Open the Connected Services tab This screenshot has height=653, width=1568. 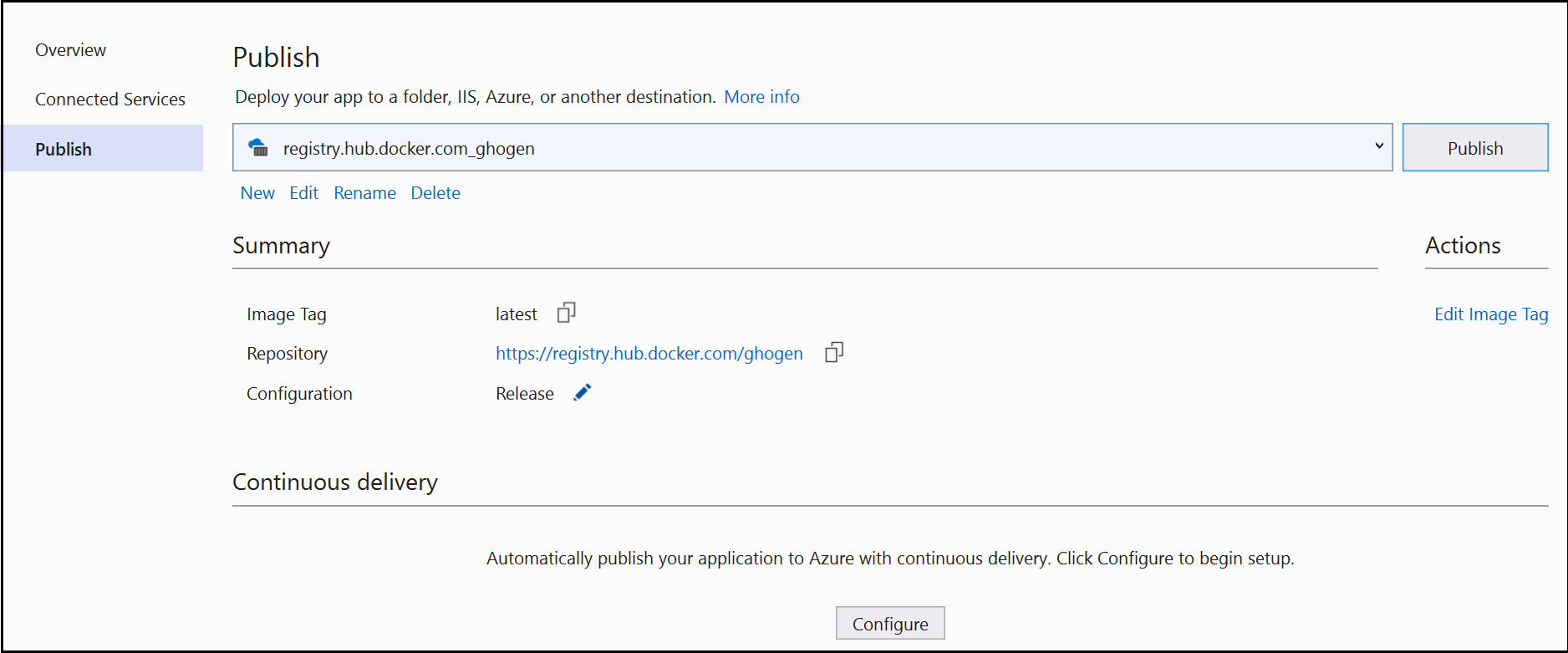[x=110, y=99]
